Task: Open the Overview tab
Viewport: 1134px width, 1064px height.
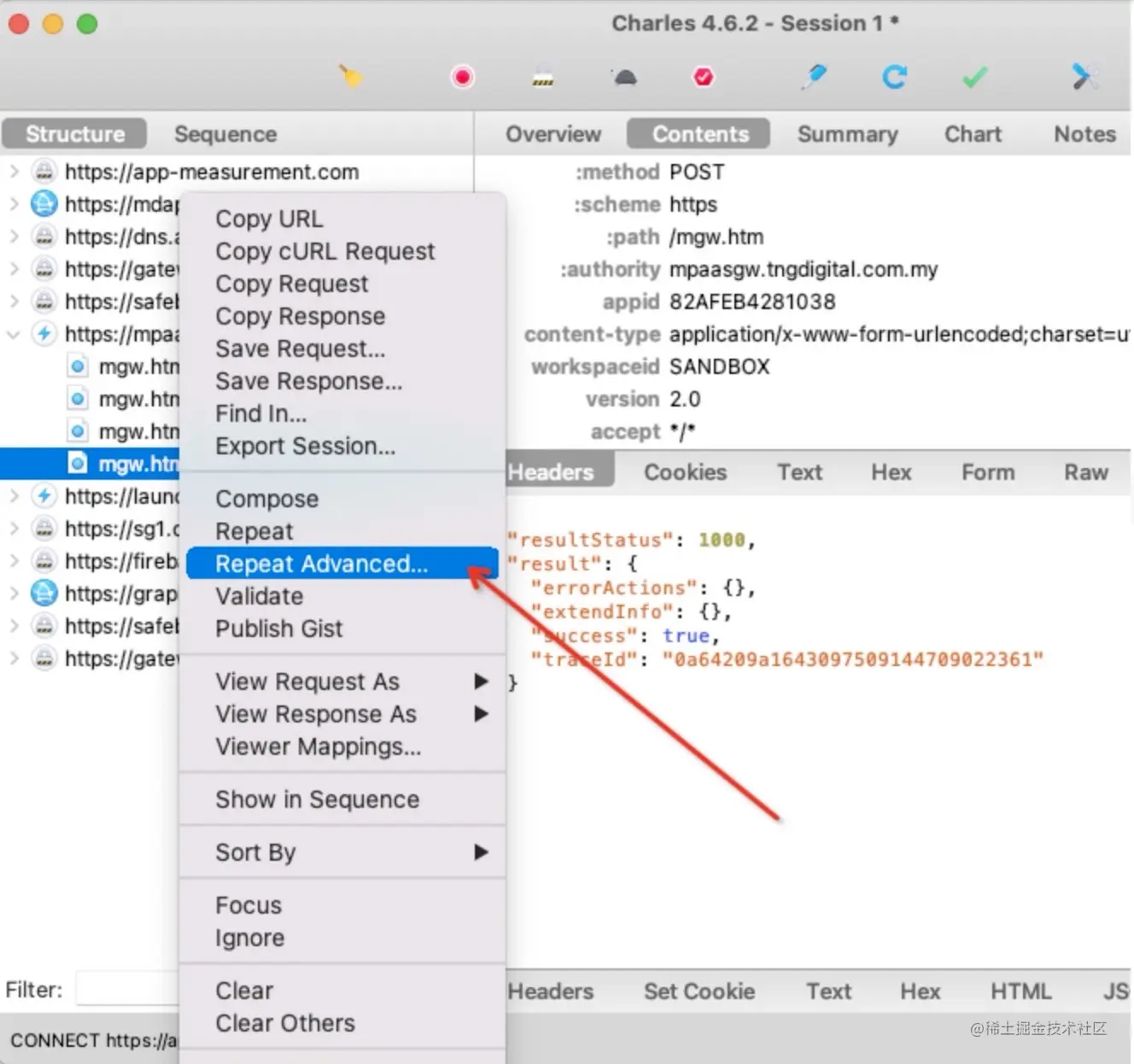Action: (x=553, y=134)
